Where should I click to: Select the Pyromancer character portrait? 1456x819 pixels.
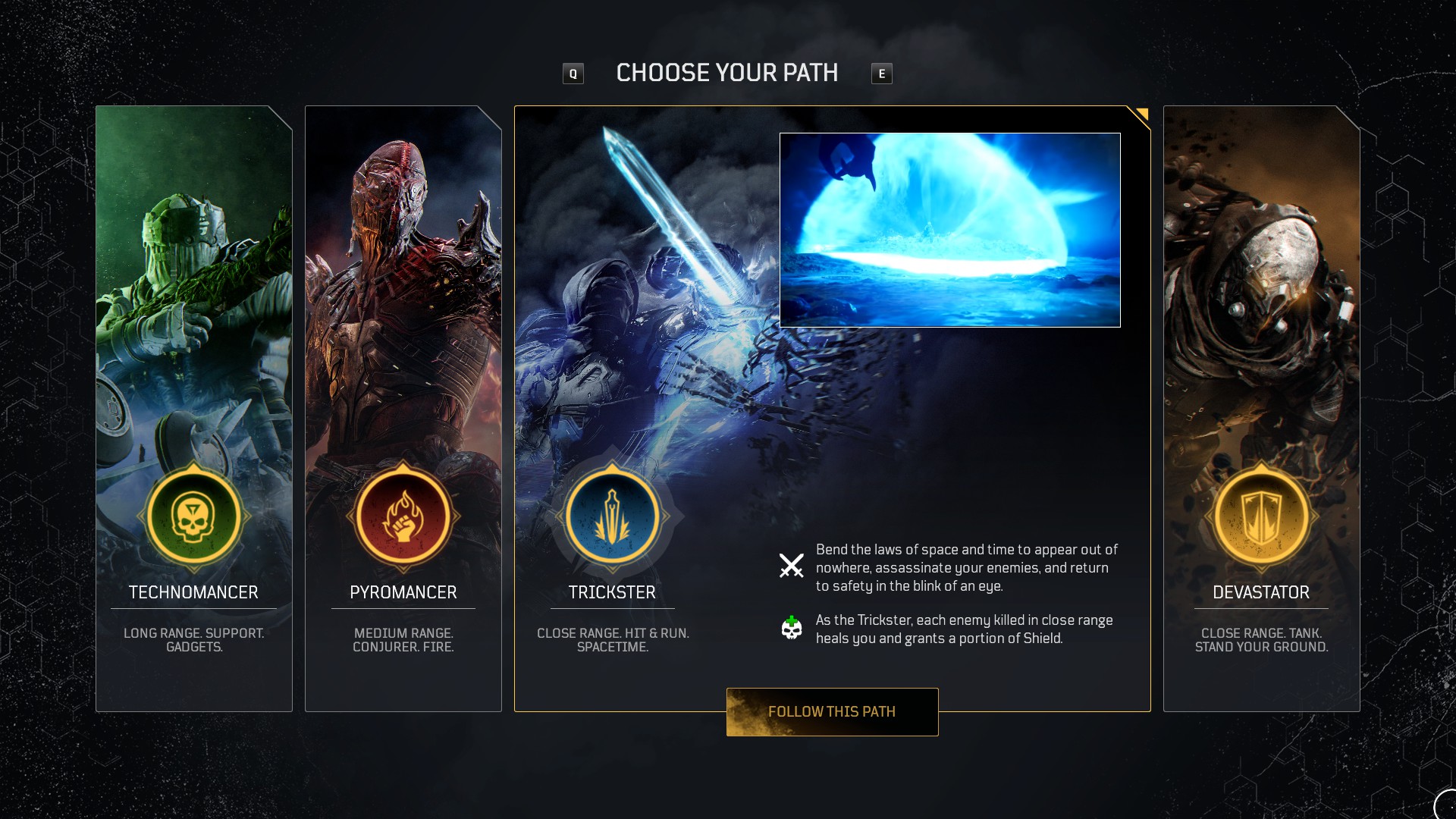pyautogui.click(x=403, y=303)
